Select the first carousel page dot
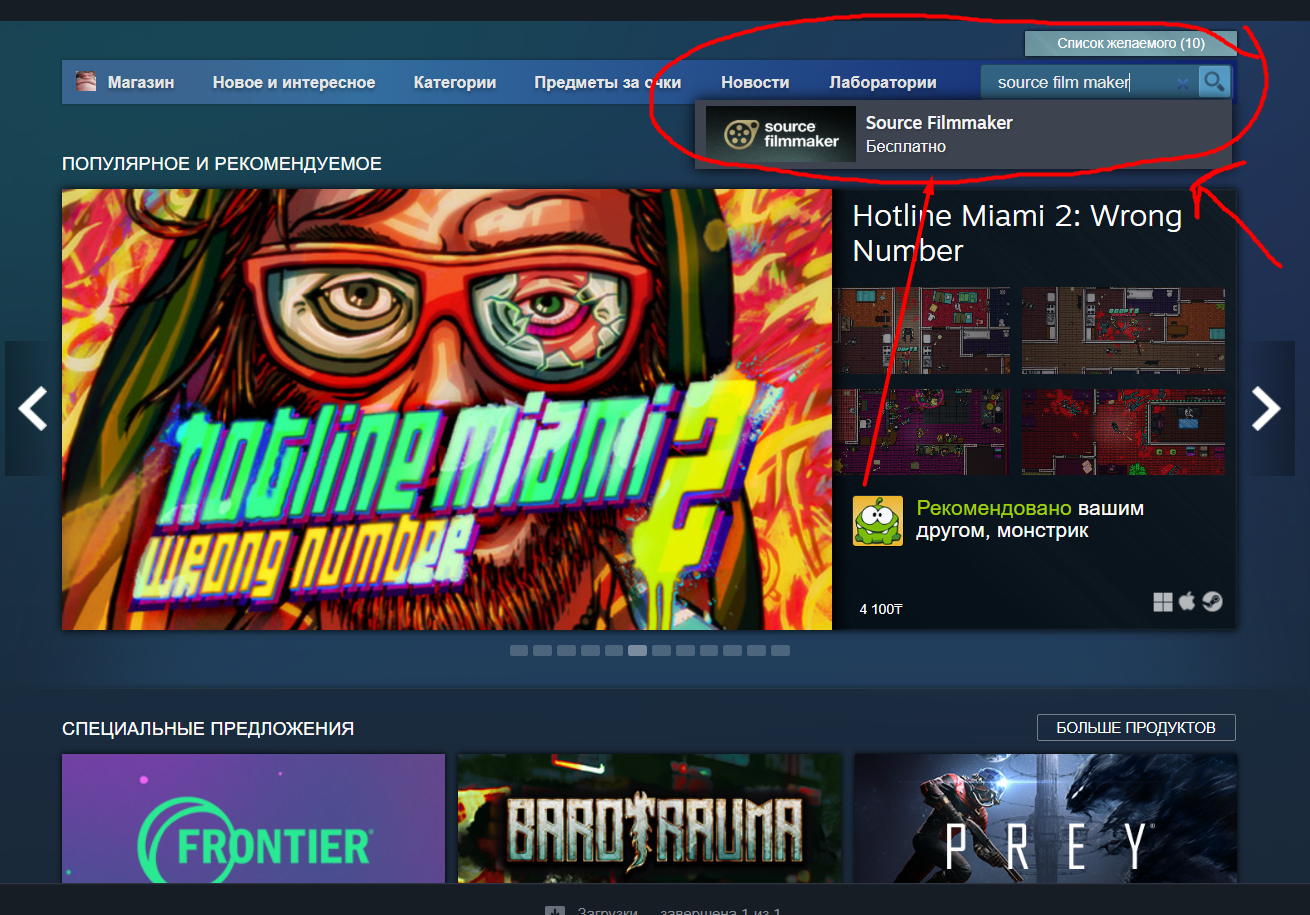This screenshot has width=1310, height=915. pyautogui.click(x=519, y=650)
